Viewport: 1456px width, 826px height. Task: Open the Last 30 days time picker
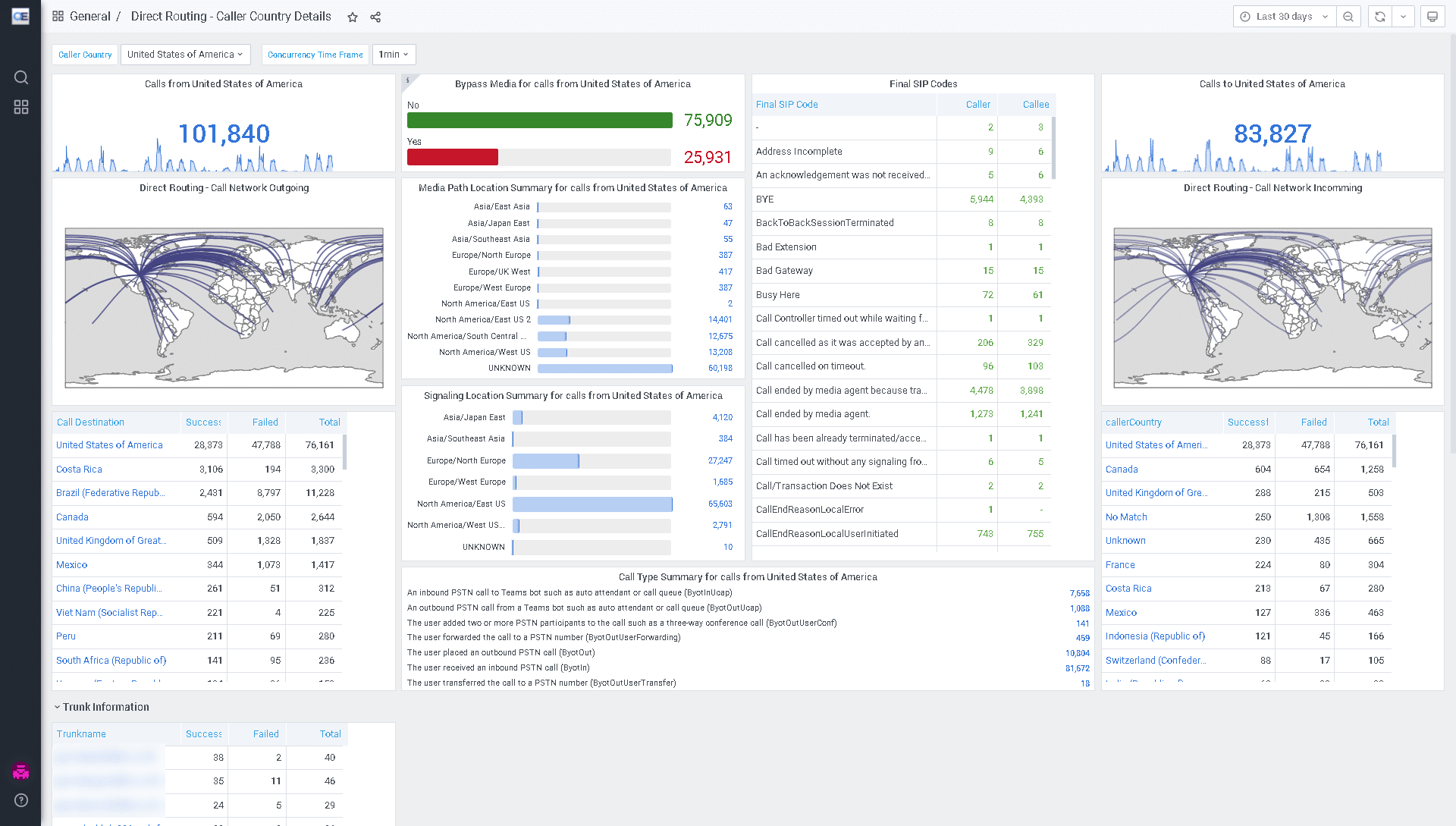click(1285, 17)
